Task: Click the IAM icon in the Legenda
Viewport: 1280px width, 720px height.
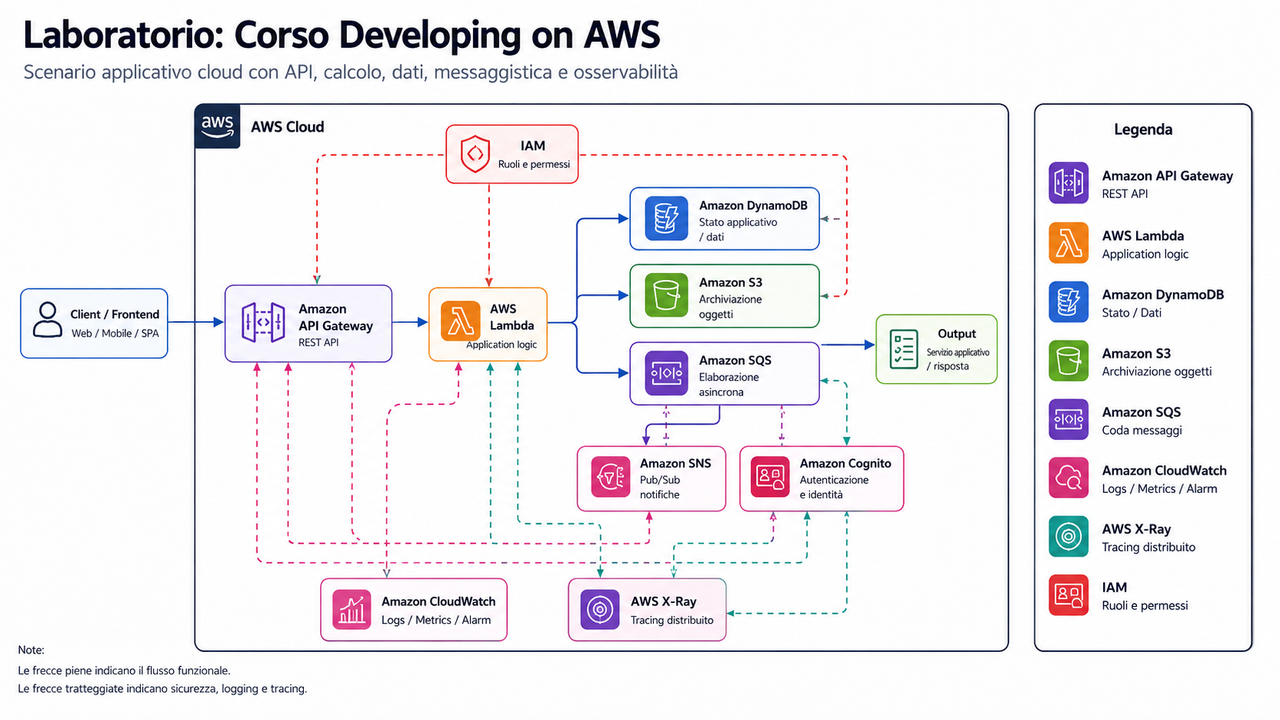Action: point(1069,595)
